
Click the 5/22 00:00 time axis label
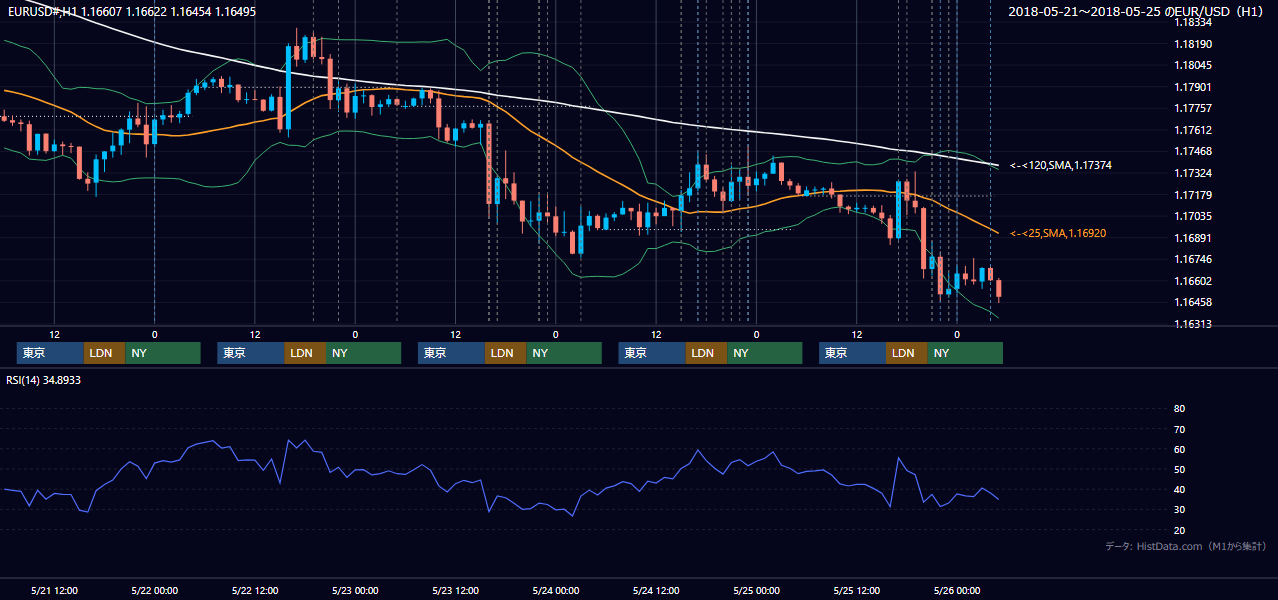pos(155,590)
